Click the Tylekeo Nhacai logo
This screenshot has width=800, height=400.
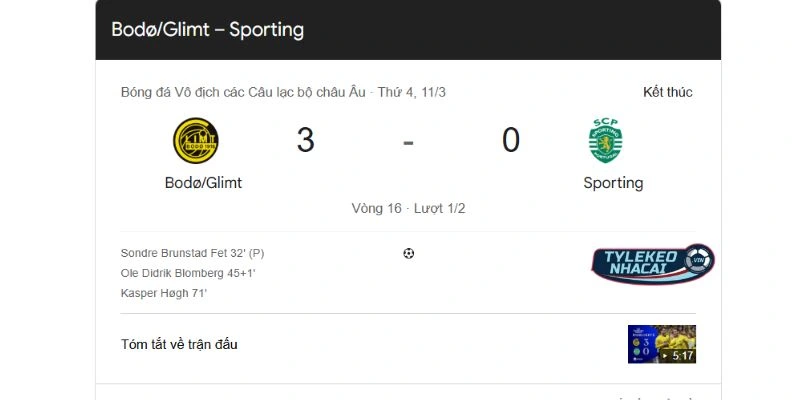pos(651,264)
